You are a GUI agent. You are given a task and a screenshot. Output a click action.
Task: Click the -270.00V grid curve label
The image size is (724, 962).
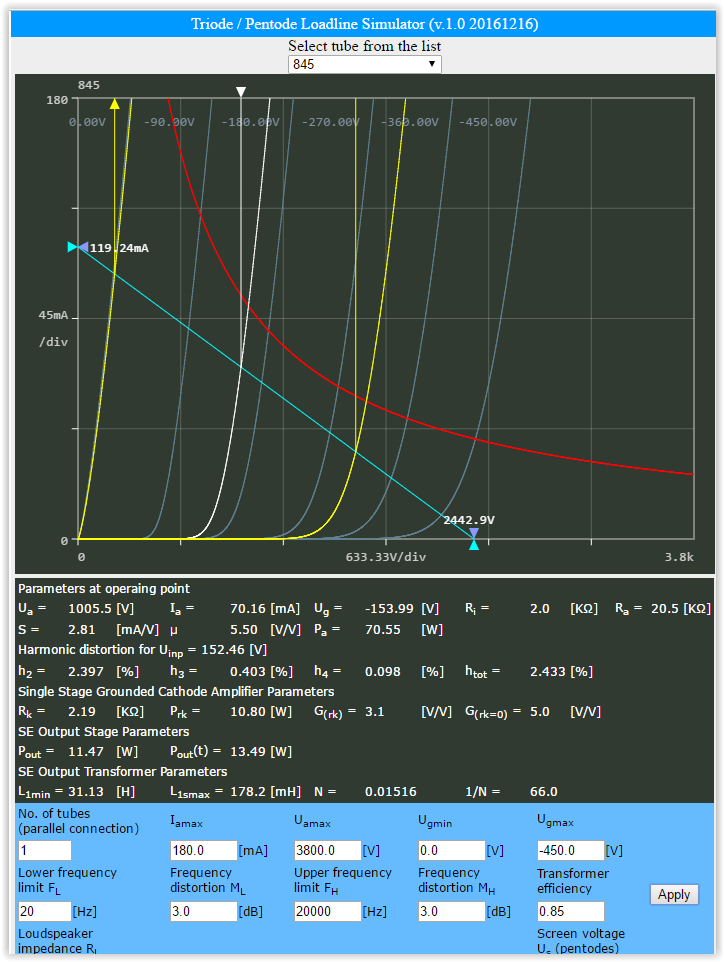pos(331,122)
